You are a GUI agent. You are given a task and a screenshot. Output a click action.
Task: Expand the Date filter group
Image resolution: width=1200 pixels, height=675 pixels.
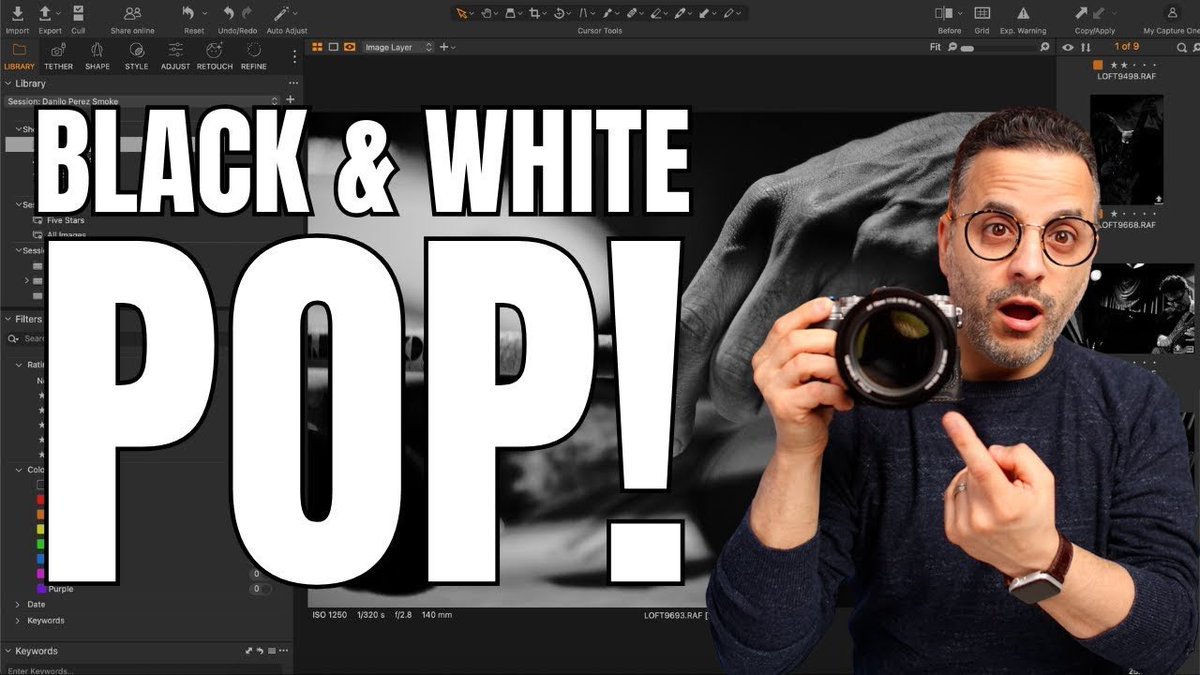tap(17, 605)
